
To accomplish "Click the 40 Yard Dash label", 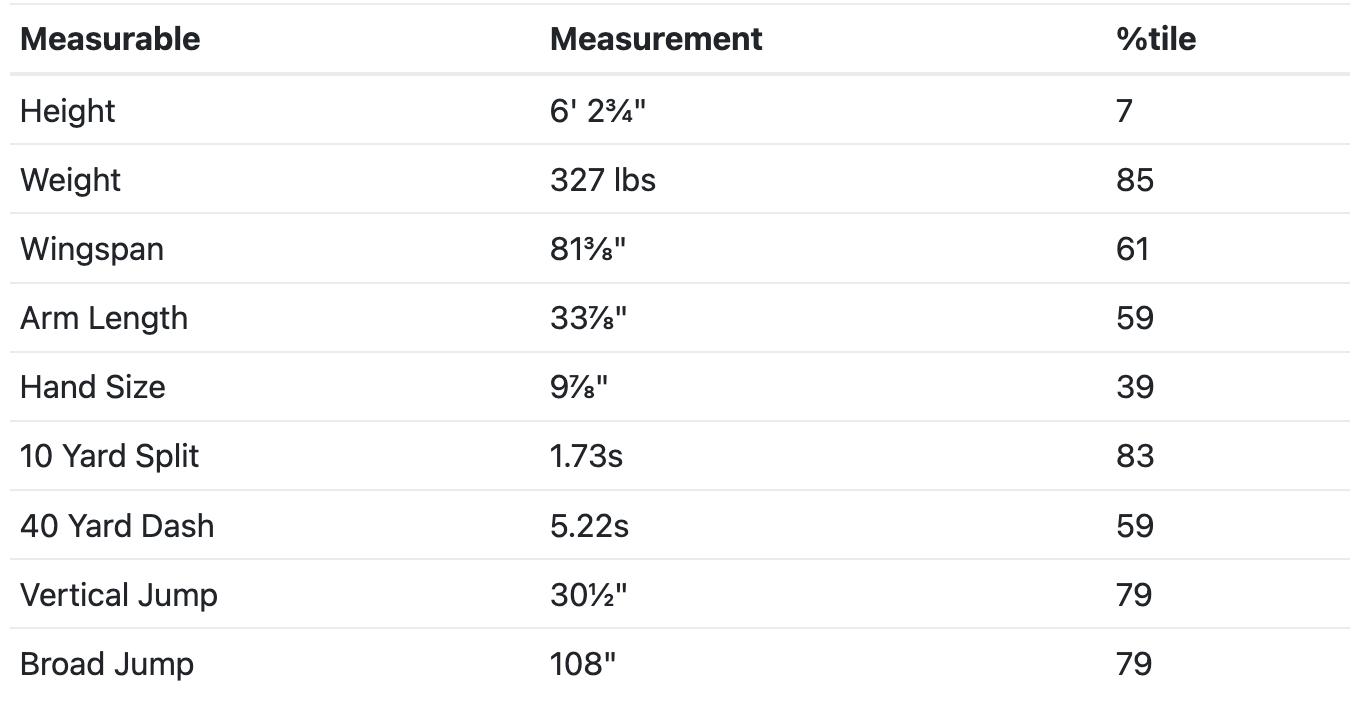I will tap(117, 526).
